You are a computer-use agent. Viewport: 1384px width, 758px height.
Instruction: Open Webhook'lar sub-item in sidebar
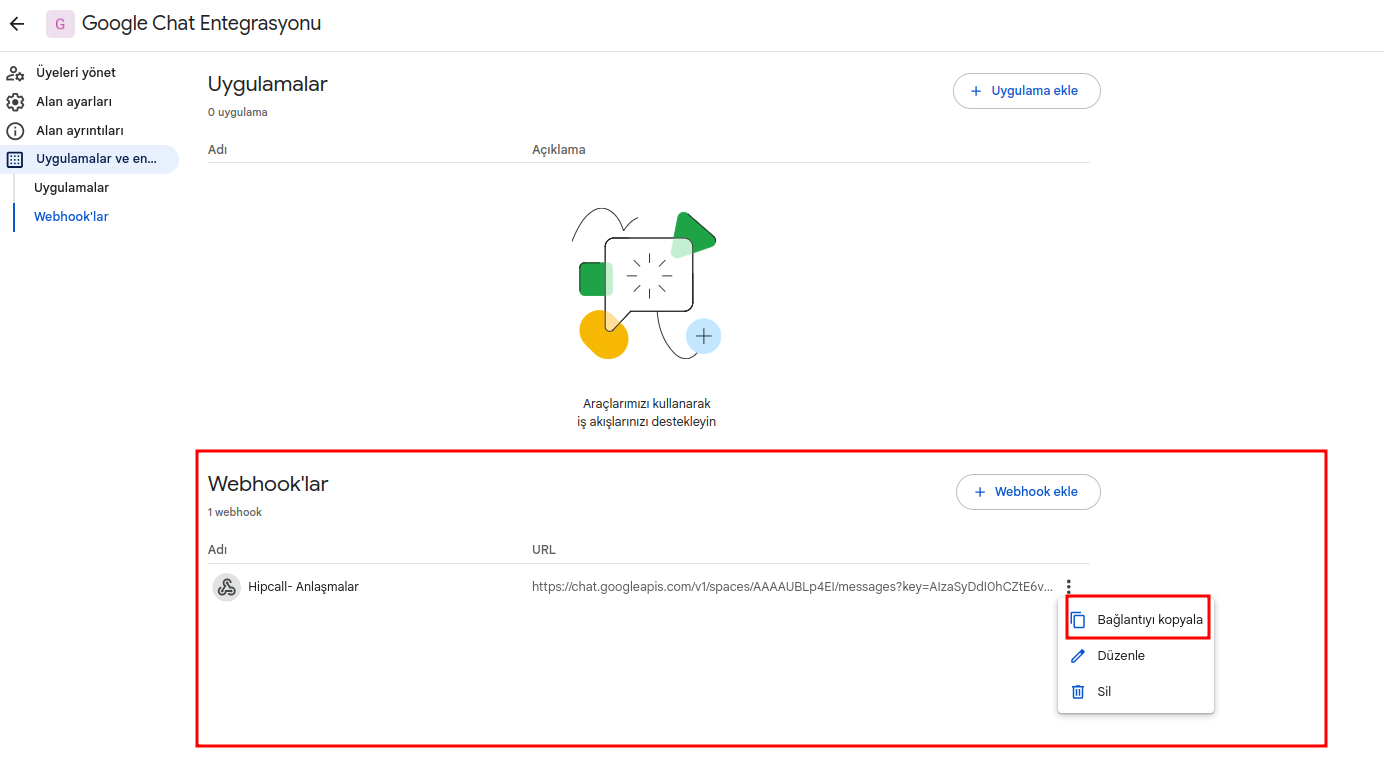(x=71, y=217)
